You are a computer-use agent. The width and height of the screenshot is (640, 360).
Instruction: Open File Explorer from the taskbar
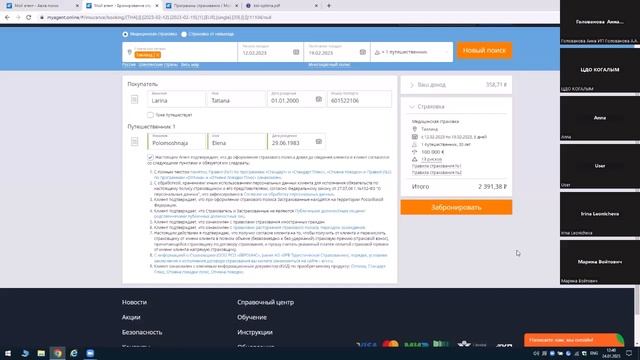[41, 353]
